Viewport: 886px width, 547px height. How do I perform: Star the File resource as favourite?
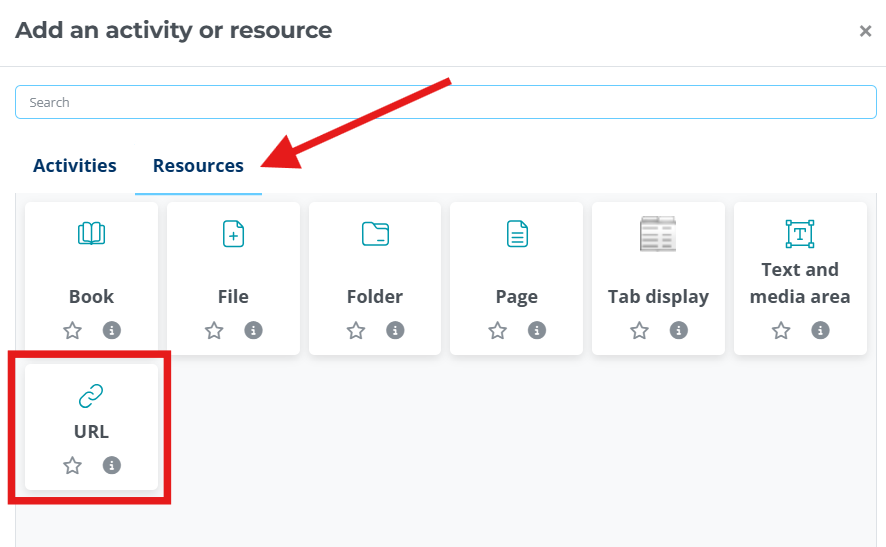(x=214, y=330)
